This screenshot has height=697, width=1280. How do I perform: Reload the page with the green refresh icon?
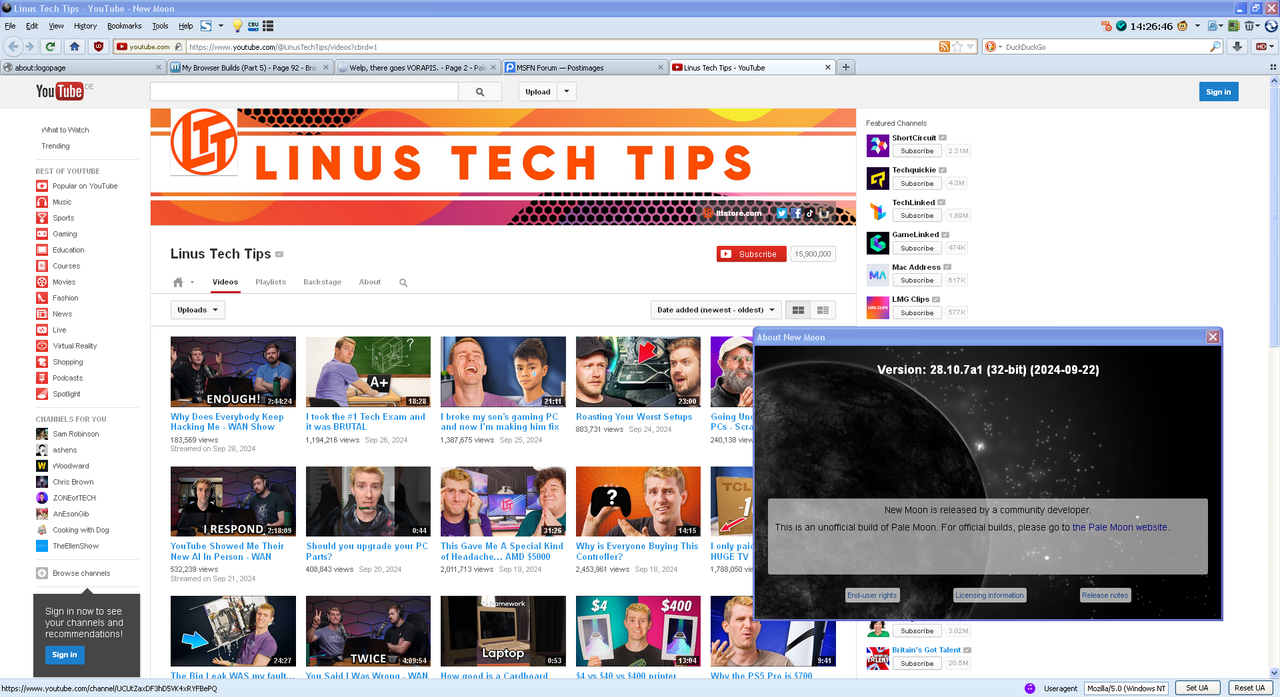51,46
